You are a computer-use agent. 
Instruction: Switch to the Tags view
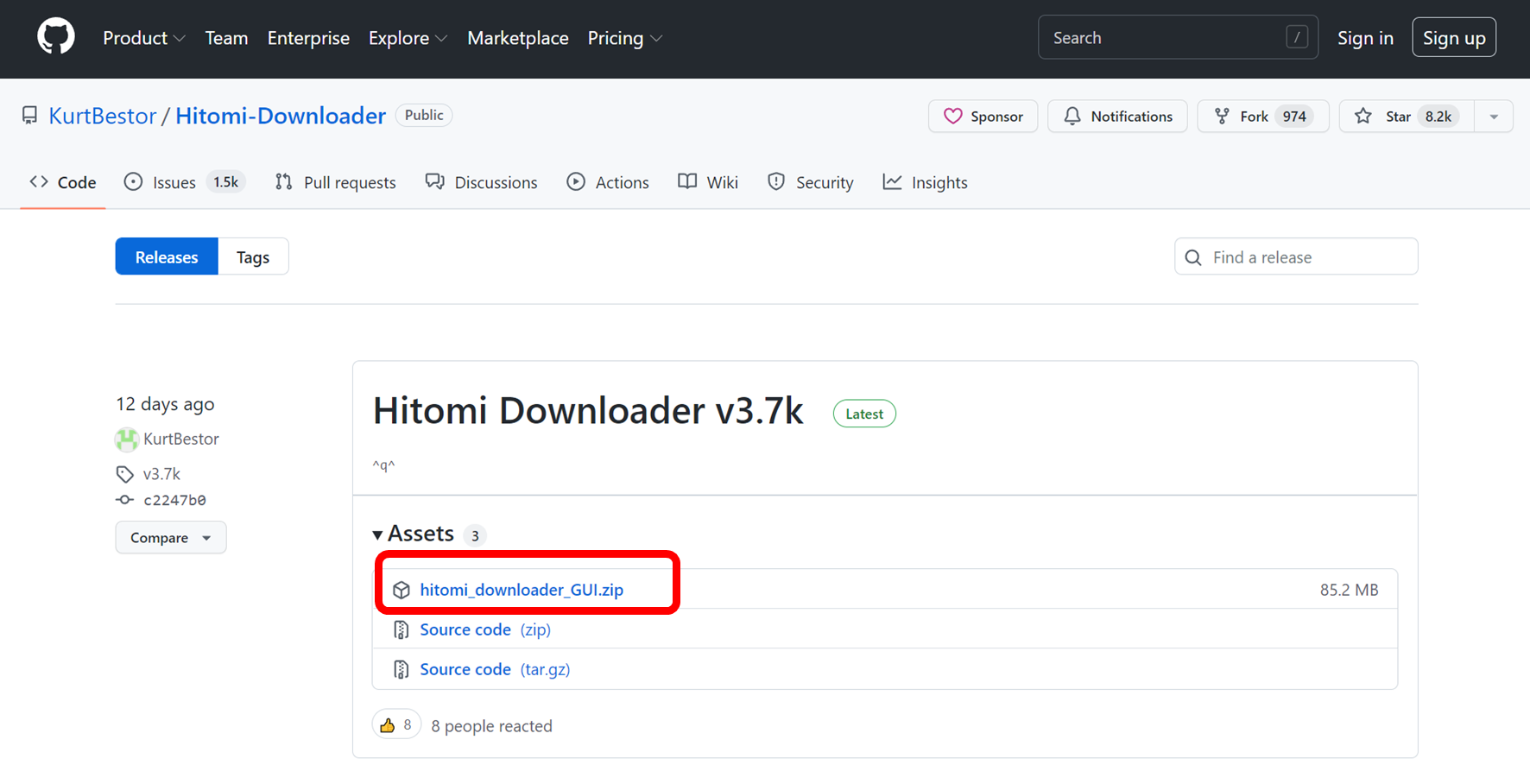pos(253,256)
